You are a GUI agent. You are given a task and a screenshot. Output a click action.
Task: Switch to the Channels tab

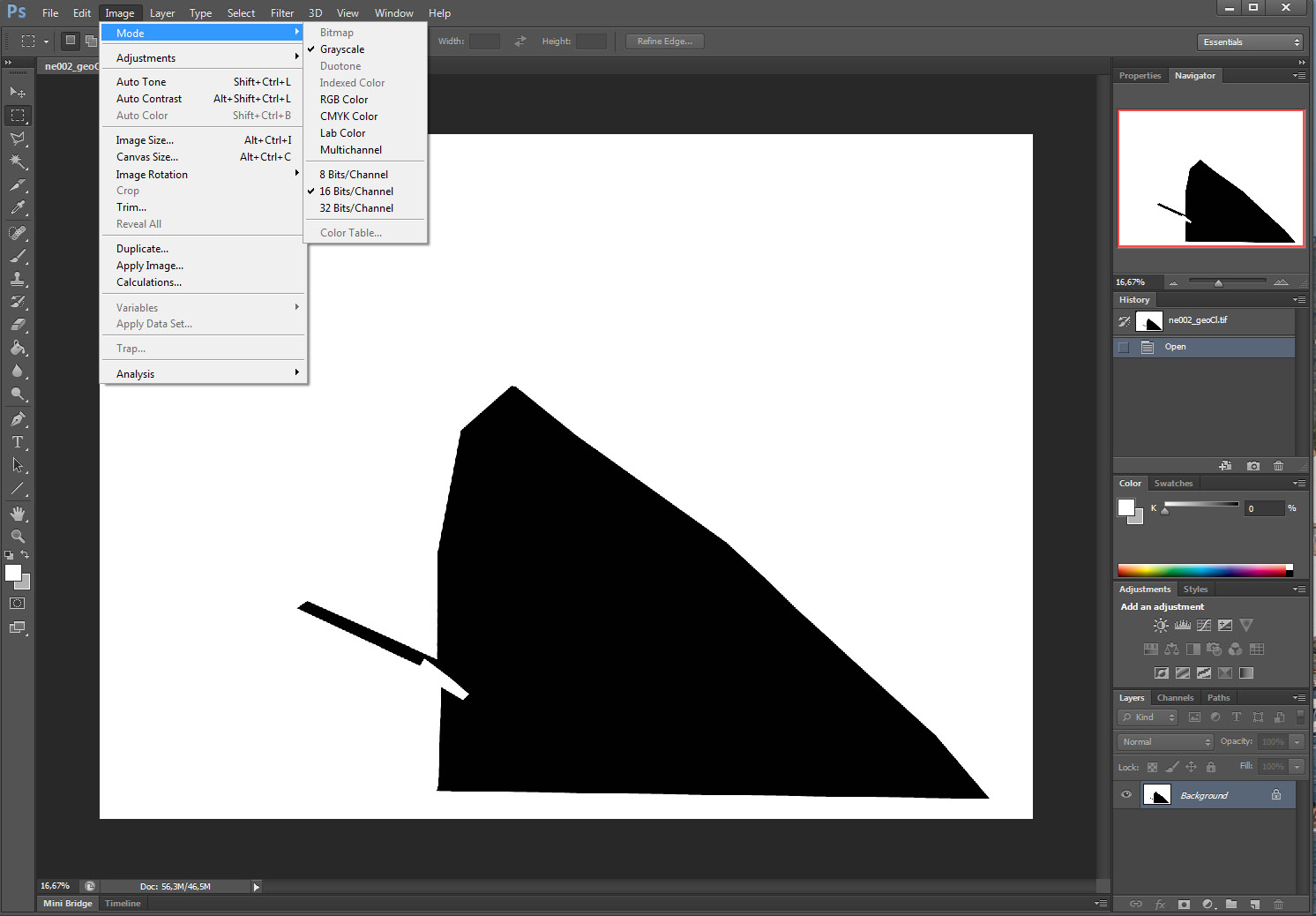click(1175, 697)
